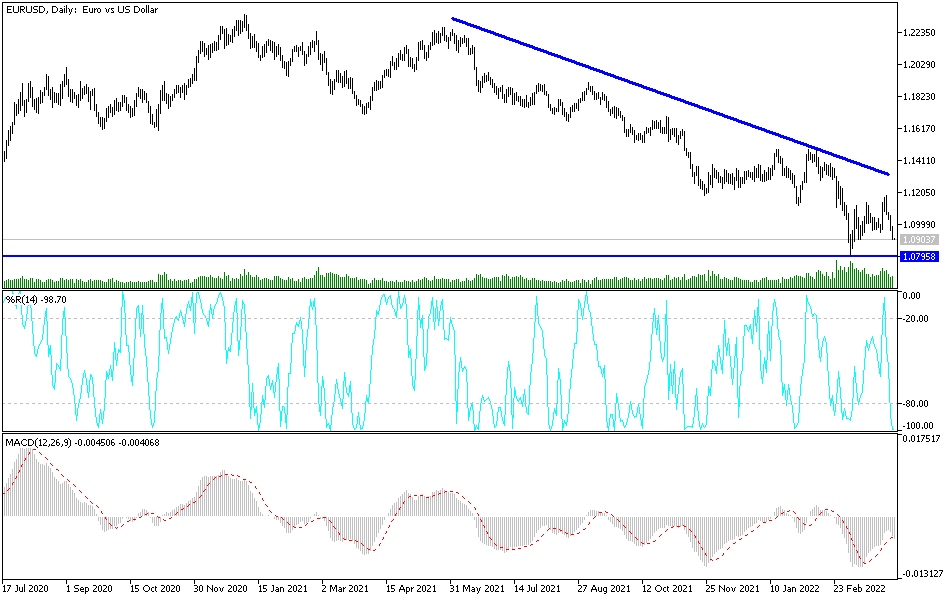Click the 31 May 2021 date label
Screen dimensions: 950x600
(x=477, y=588)
